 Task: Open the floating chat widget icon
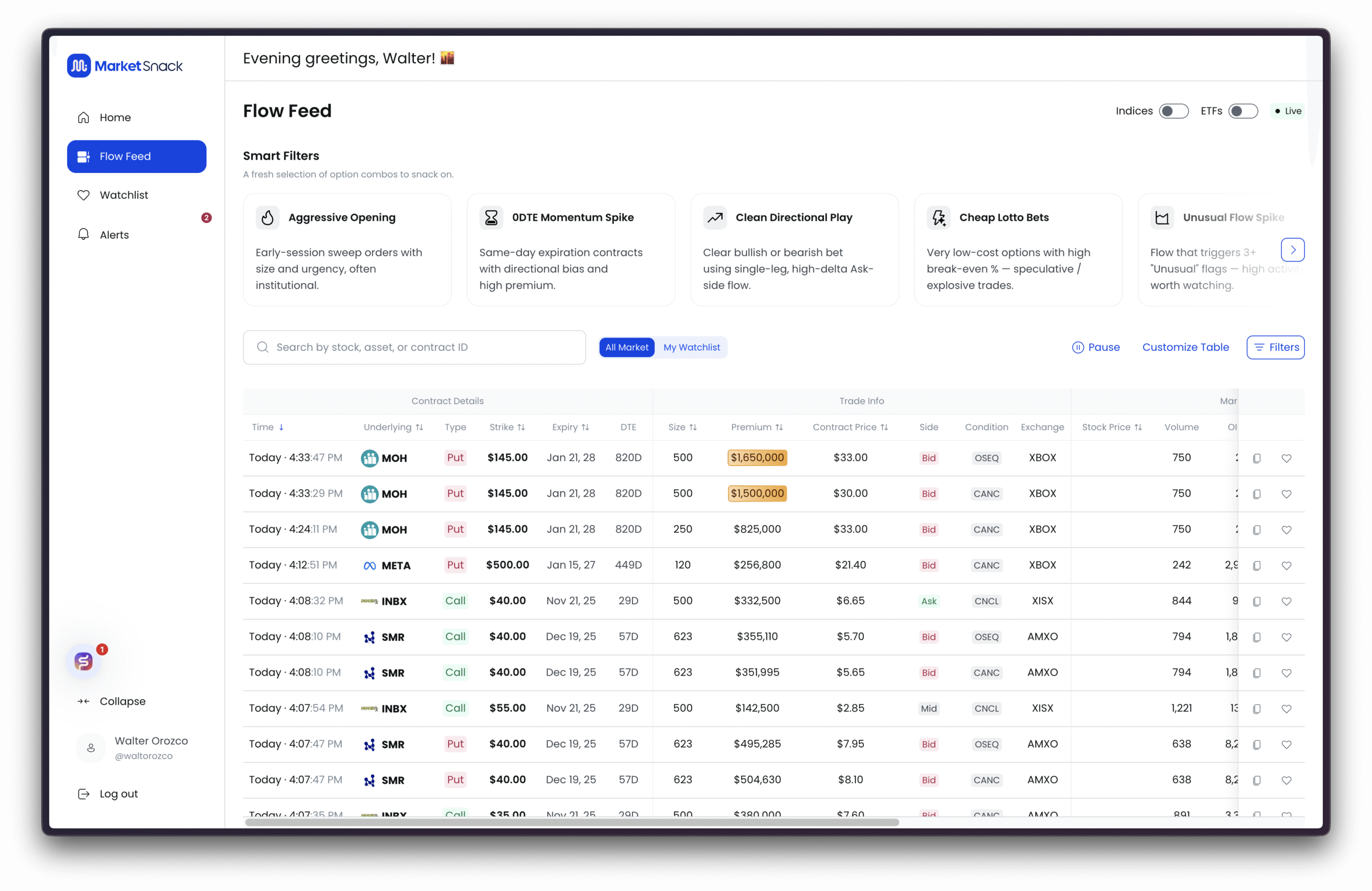click(x=84, y=661)
